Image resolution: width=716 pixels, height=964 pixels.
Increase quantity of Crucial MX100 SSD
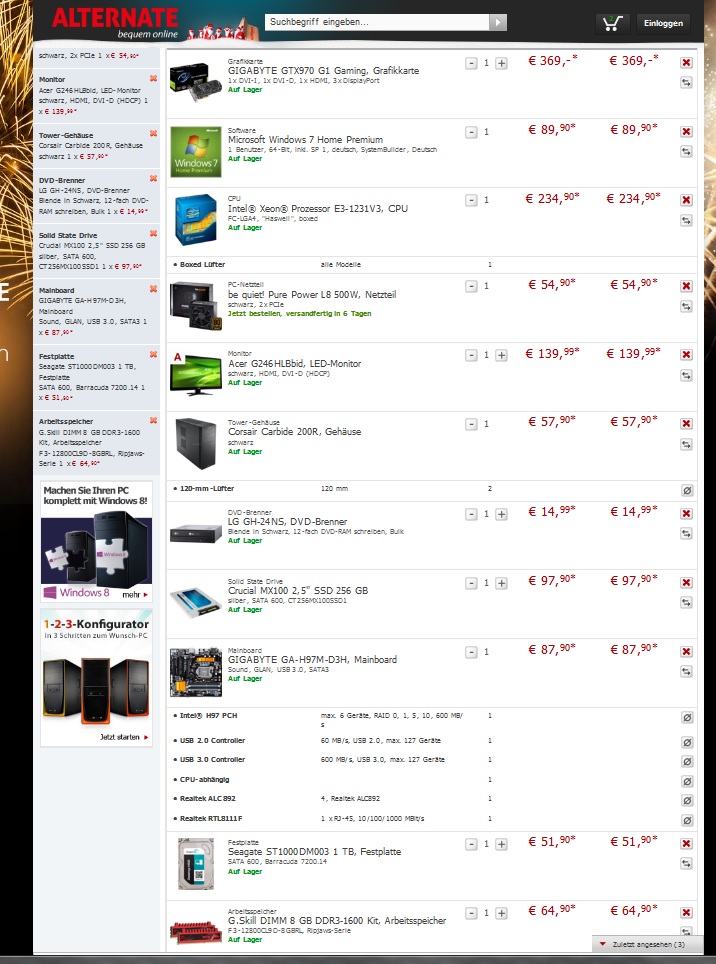(502, 583)
